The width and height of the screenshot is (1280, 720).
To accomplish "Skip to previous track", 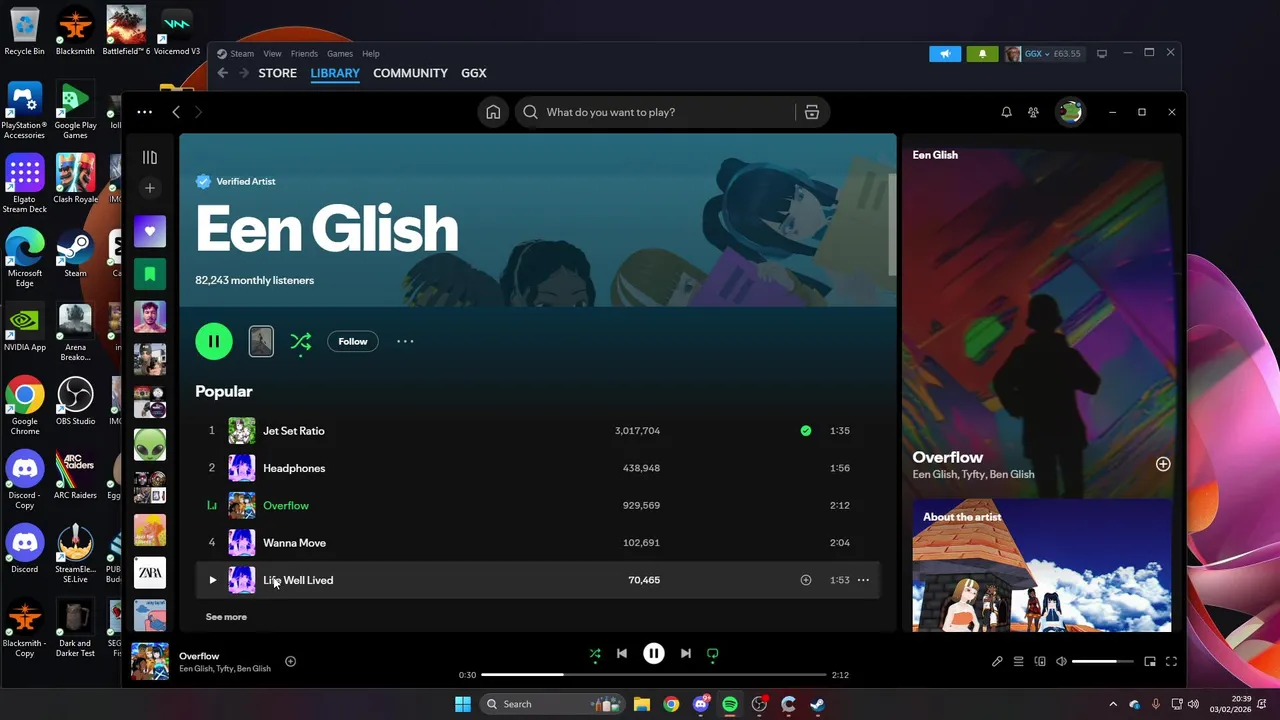I will coord(622,654).
